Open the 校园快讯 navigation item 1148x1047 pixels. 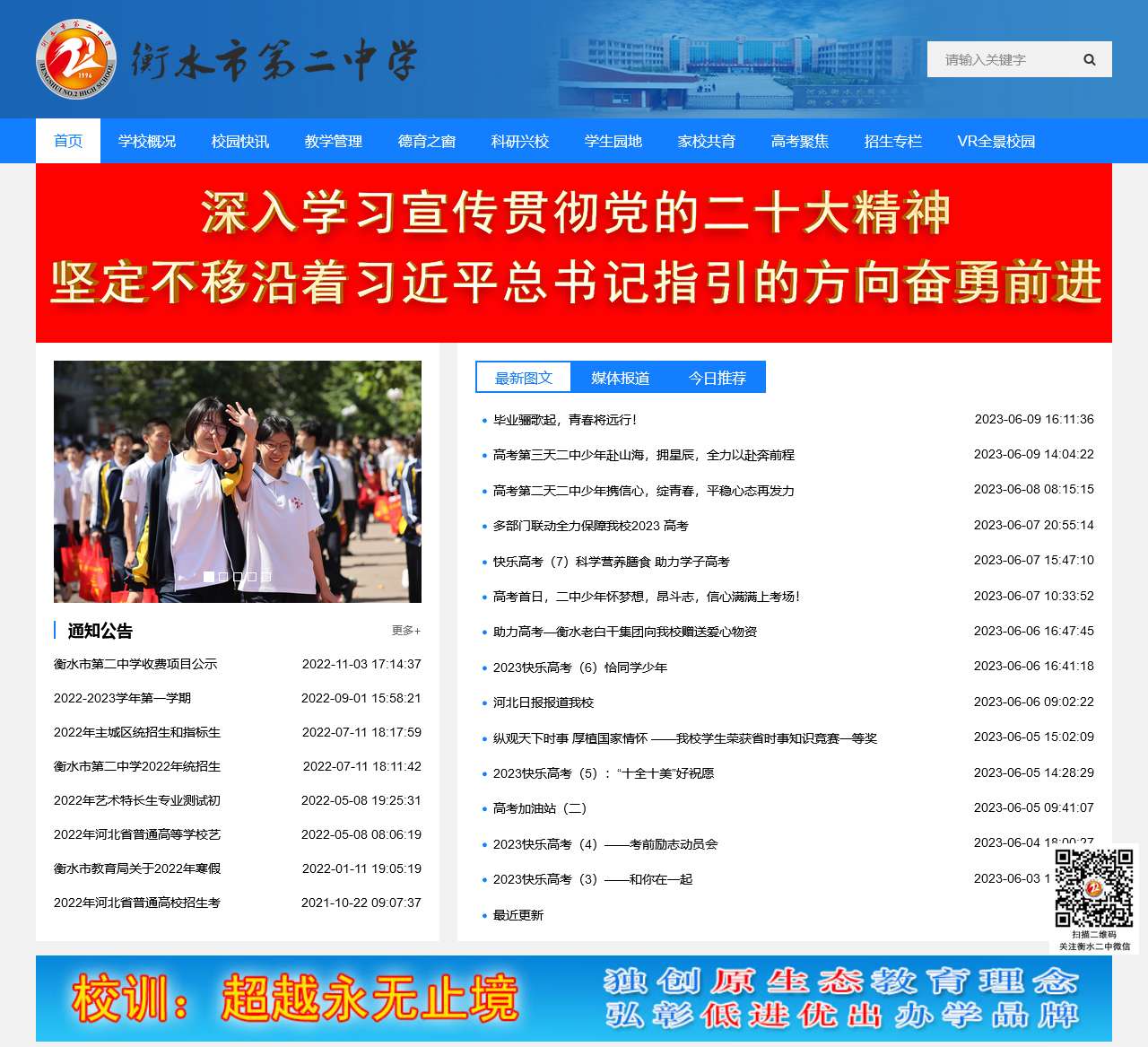240,141
